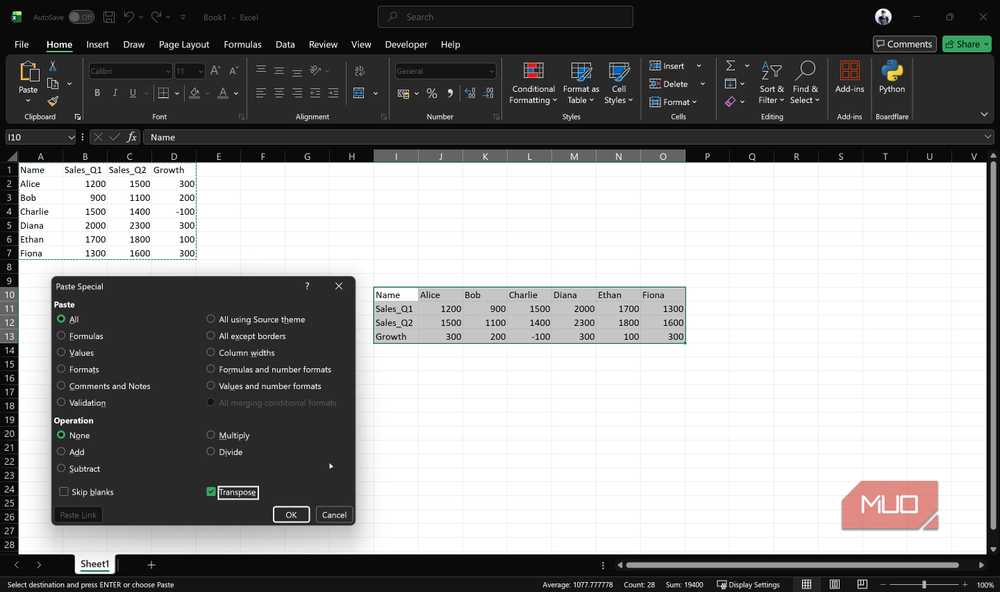Image resolution: width=1000 pixels, height=592 pixels.
Task: Toggle Italic formatting
Action: click(115, 93)
